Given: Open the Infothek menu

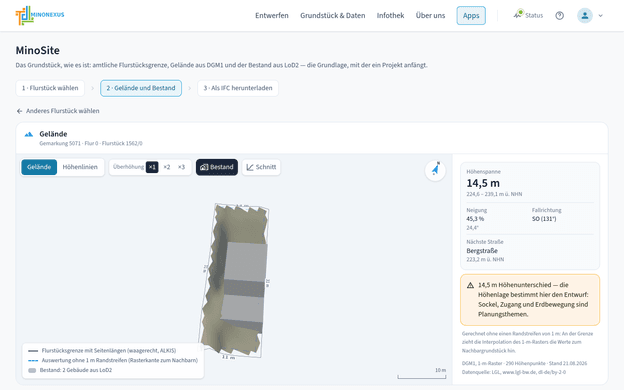Looking at the screenshot, I should [x=390, y=16].
